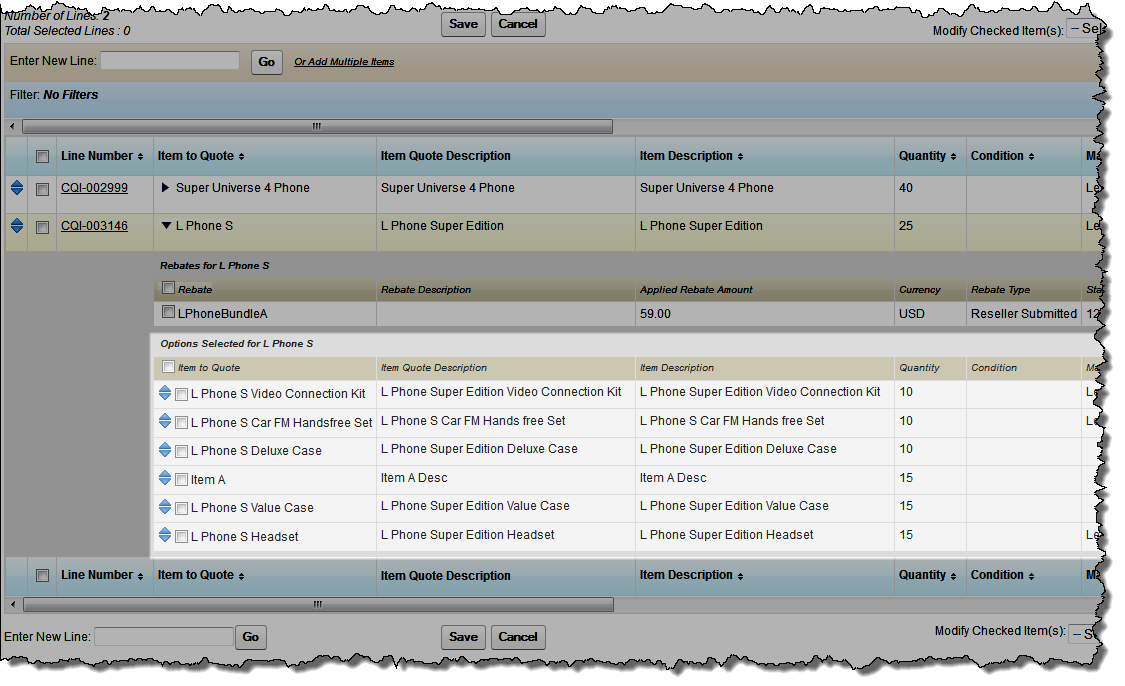Click reorder icon beside L Phone S Value Case
Screen dimensions: 1125x686
pos(165,507)
